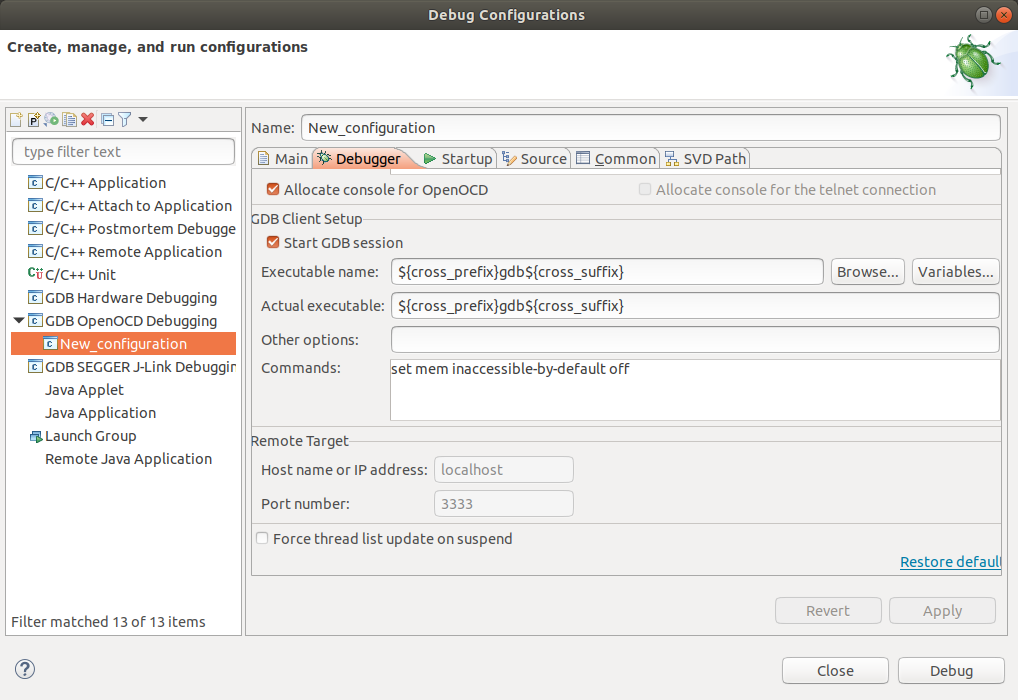
Task: Click the C/C++ Attach to Application icon
Action: pos(35,205)
